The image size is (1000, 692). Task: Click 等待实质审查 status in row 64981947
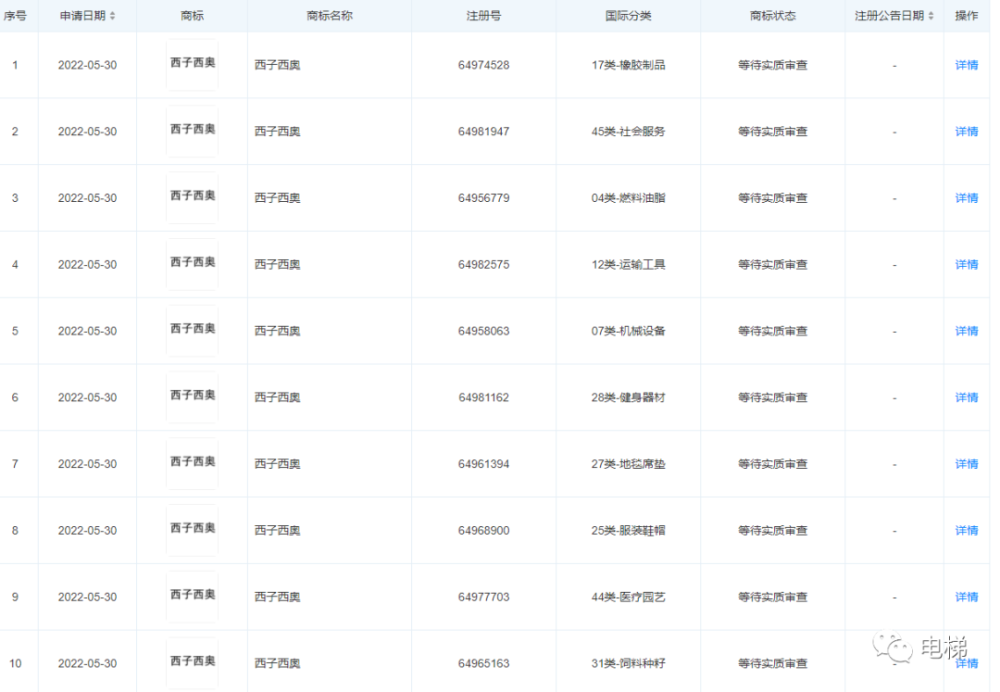[773, 131]
